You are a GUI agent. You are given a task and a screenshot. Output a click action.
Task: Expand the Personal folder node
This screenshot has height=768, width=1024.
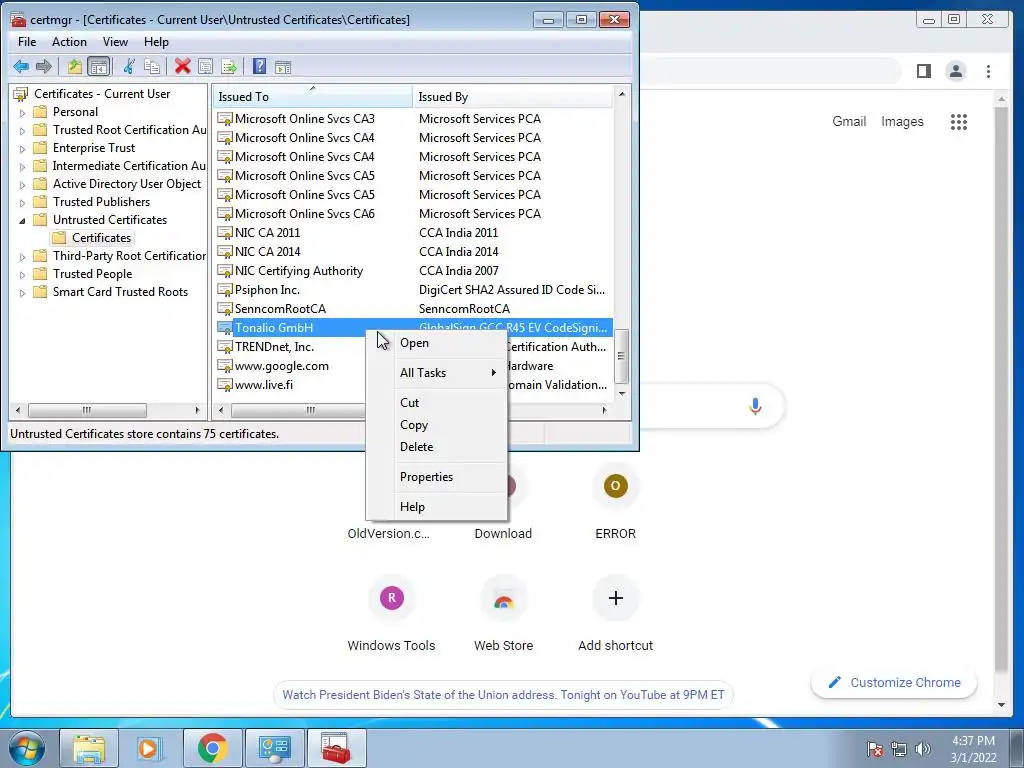(x=22, y=113)
